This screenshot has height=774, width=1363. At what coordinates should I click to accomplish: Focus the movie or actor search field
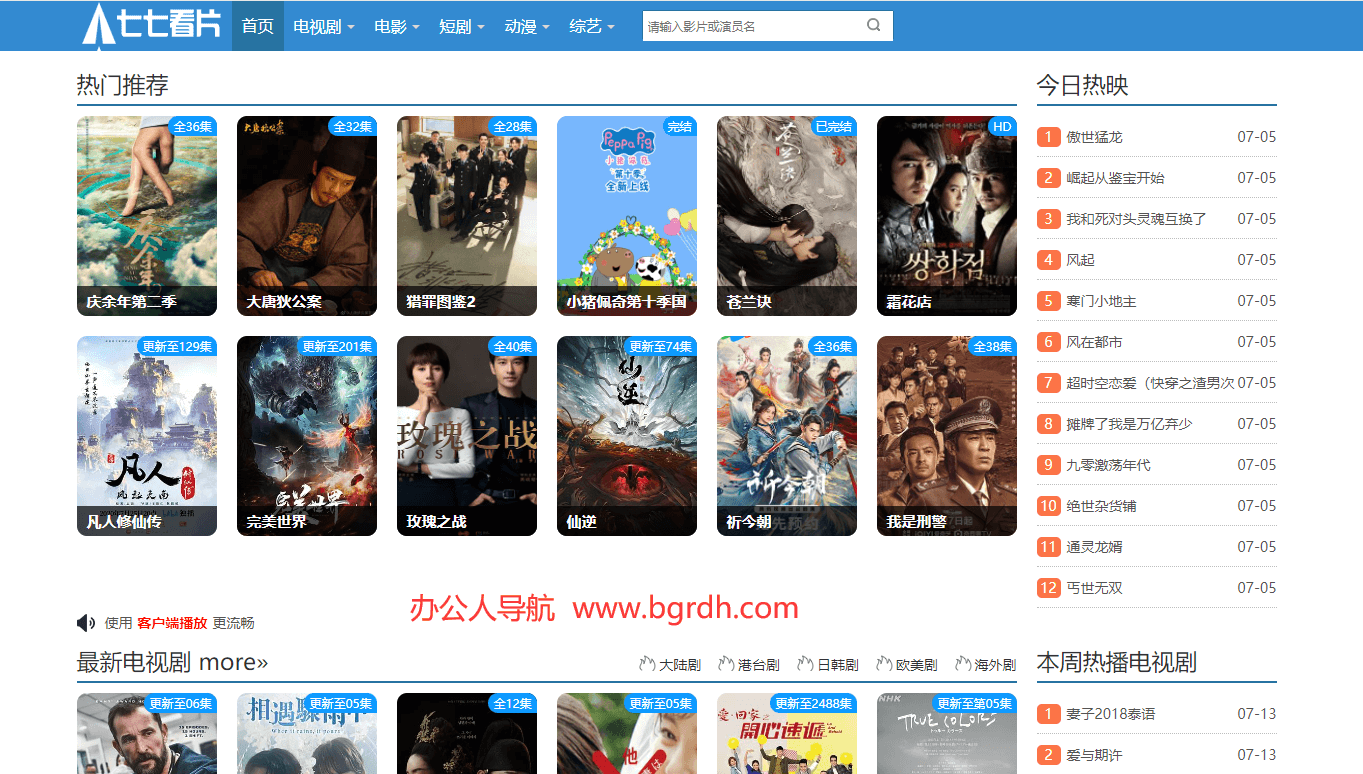pos(750,26)
